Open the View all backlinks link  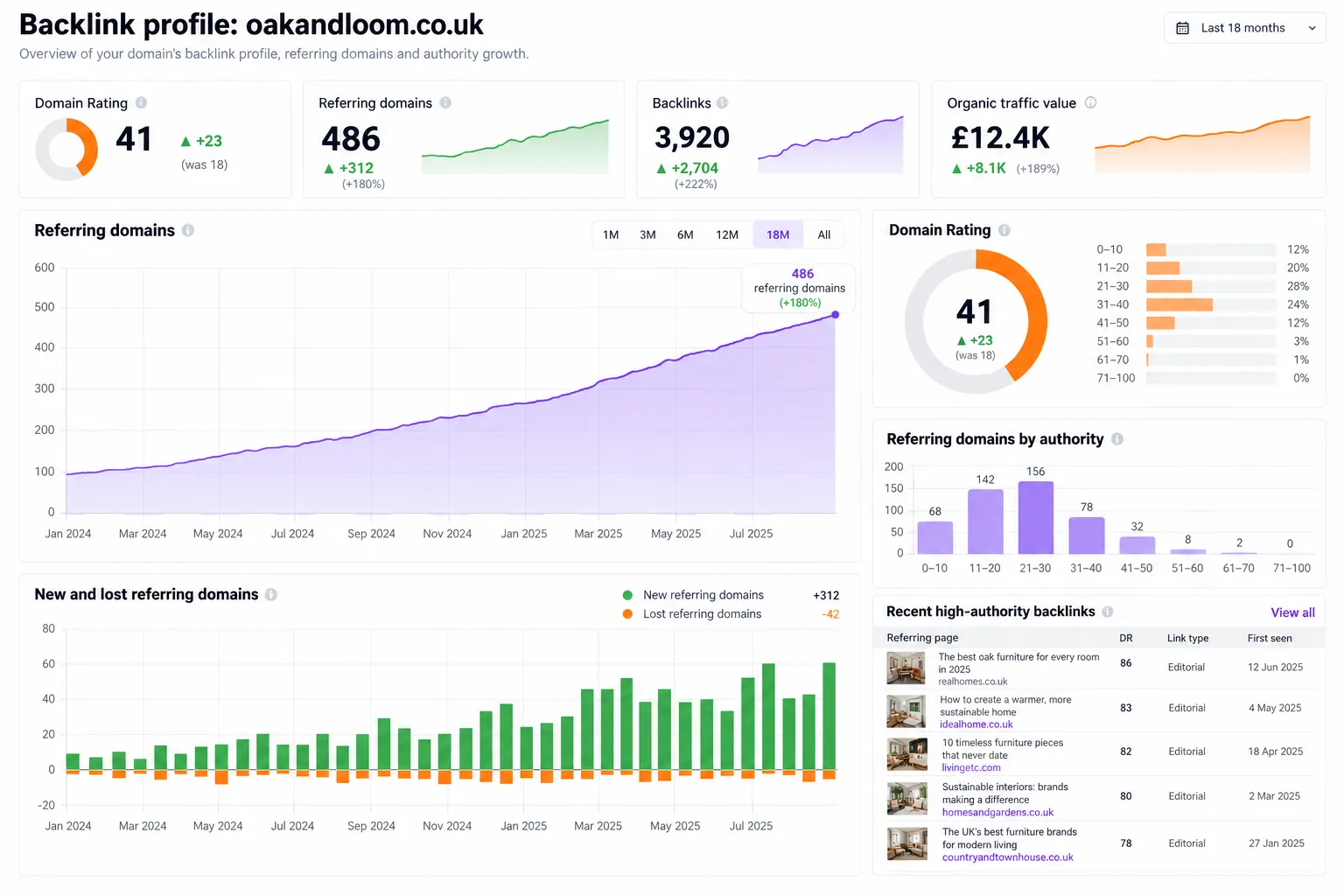[x=1292, y=612]
